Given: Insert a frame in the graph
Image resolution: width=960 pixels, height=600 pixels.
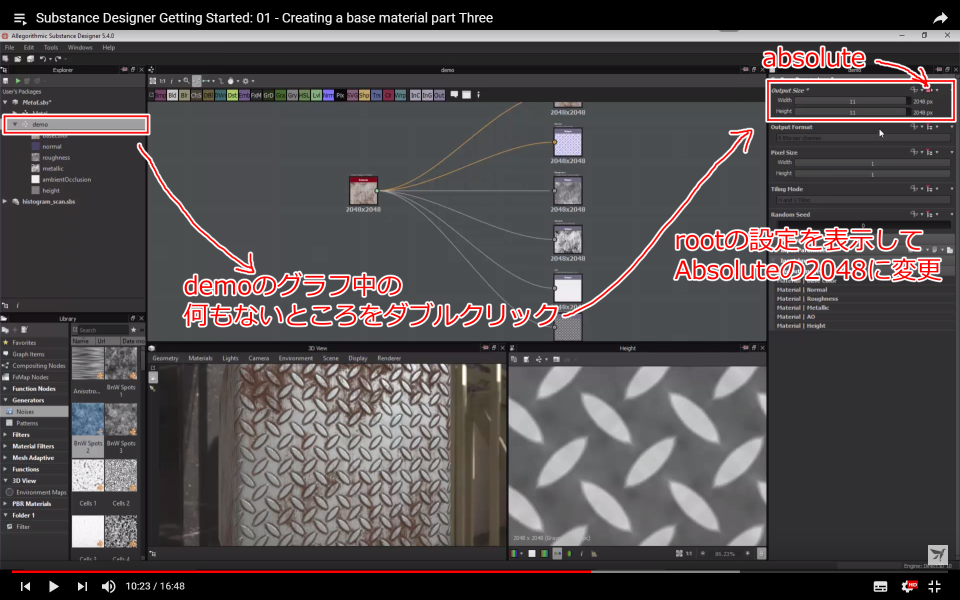Looking at the screenshot, I should 467,95.
